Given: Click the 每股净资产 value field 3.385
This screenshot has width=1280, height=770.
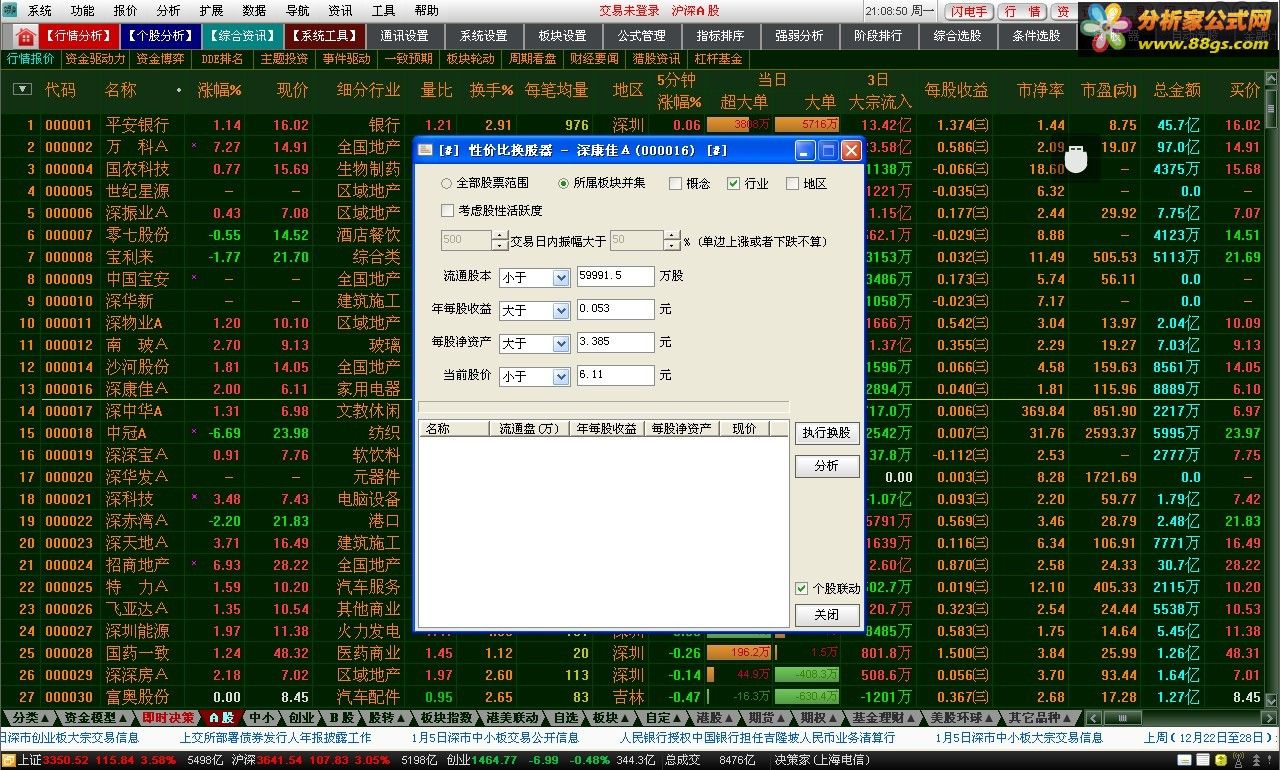Looking at the screenshot, I should coord(616,342).
